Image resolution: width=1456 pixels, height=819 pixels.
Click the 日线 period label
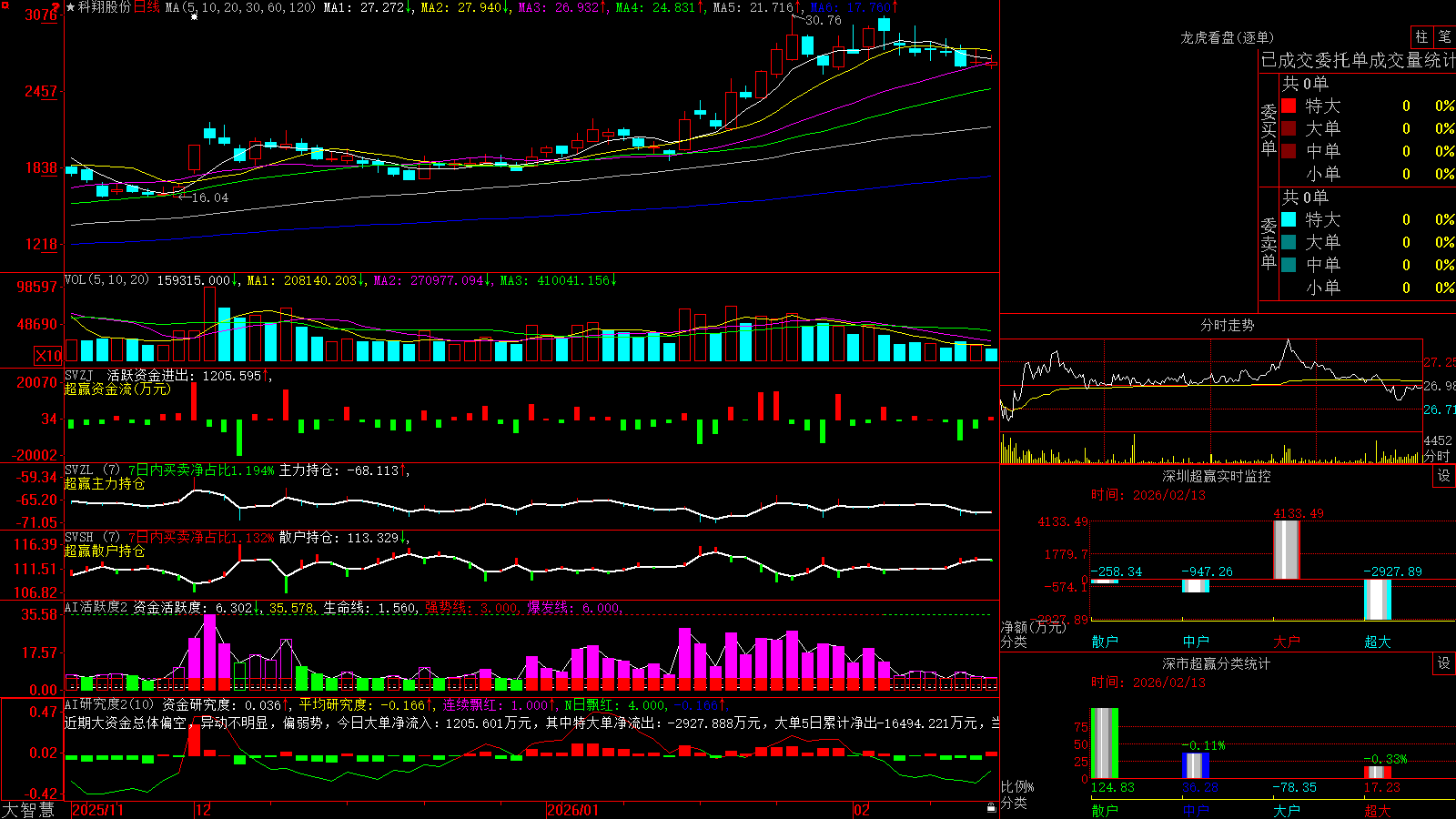coord(147,7)
